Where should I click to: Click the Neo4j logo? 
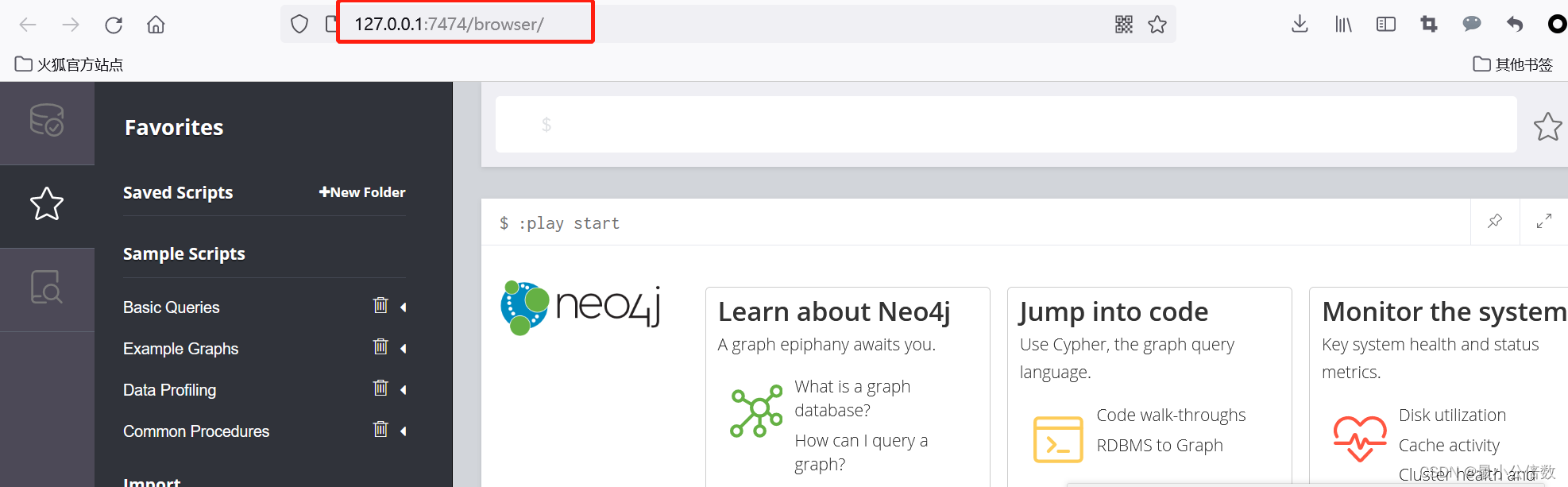pos(581,307)
